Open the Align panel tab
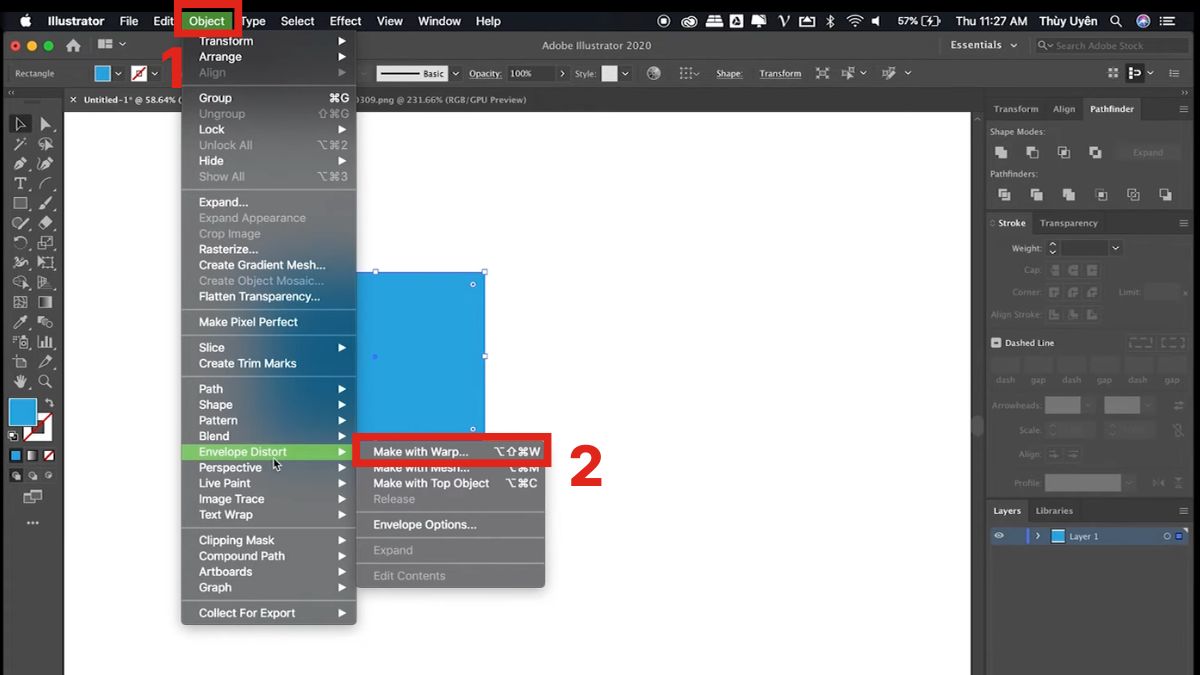The width and height of the screenshot is (1200, 675). (x=1064, y=109)
